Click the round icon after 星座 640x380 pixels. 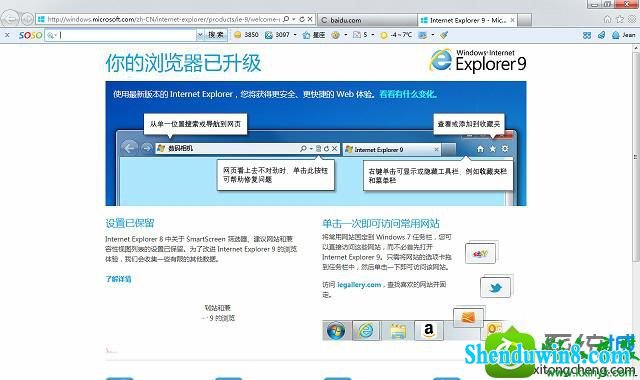(336, 35)
